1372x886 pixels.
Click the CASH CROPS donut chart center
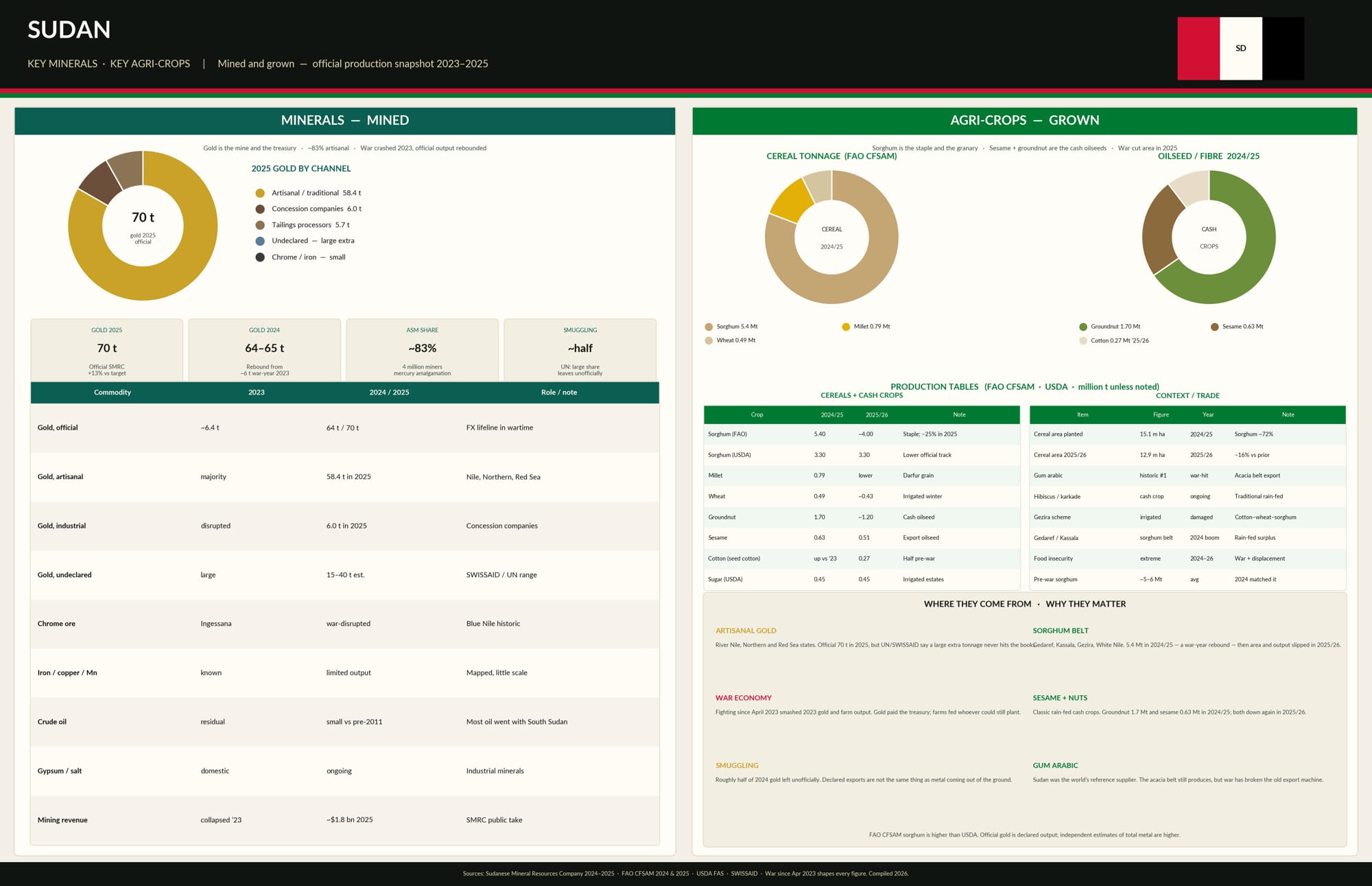[x=1209, y=237]
